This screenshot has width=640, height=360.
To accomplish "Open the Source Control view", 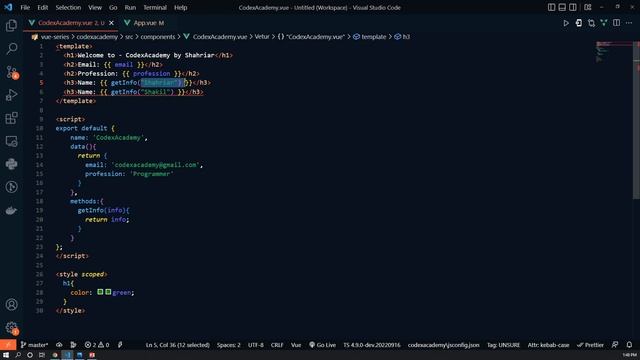I will [11, 72].
